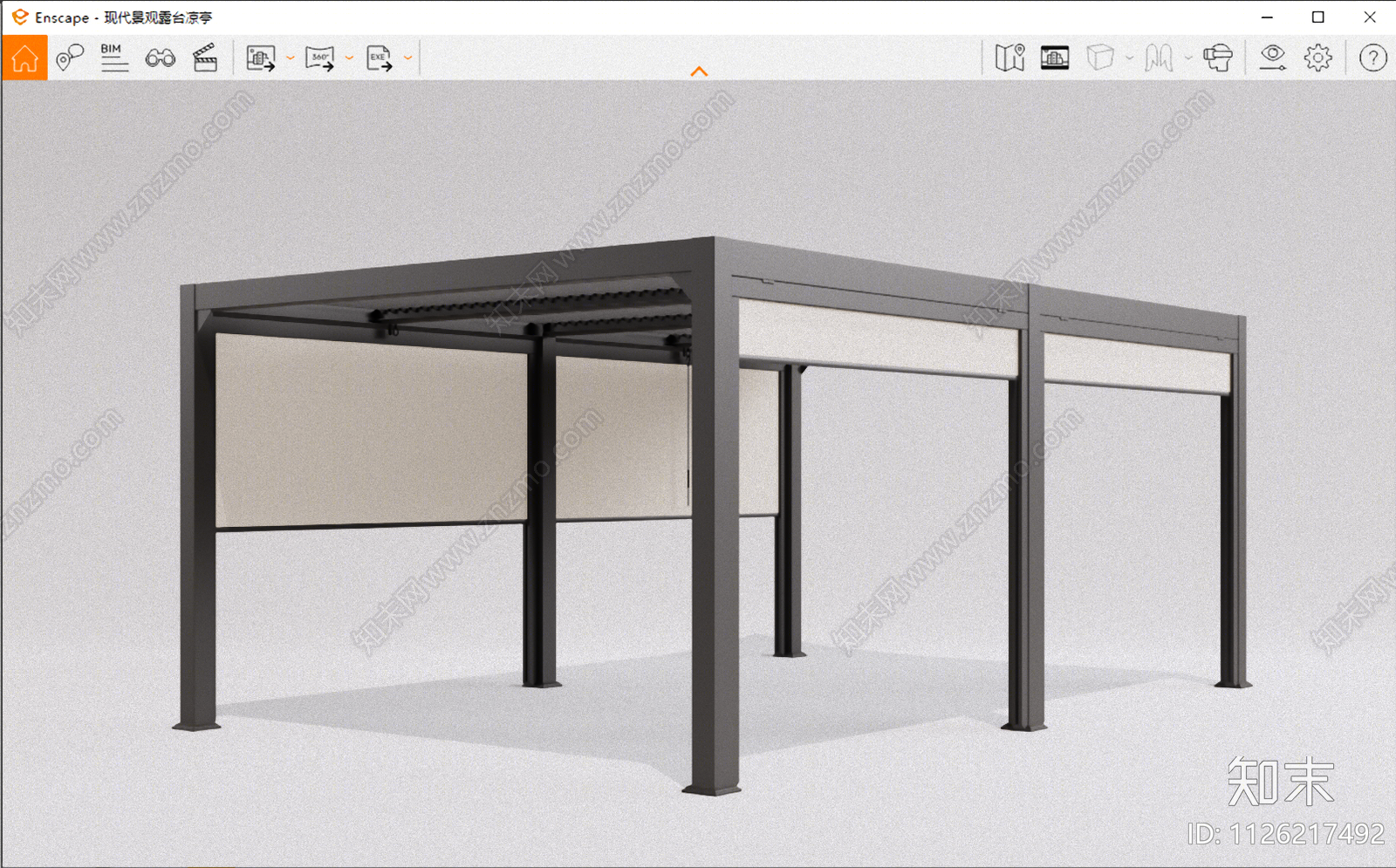Viewport: 1396px width, 868px height.
Task: Open visual settings eye icon
Action: tap(1272, 58)
